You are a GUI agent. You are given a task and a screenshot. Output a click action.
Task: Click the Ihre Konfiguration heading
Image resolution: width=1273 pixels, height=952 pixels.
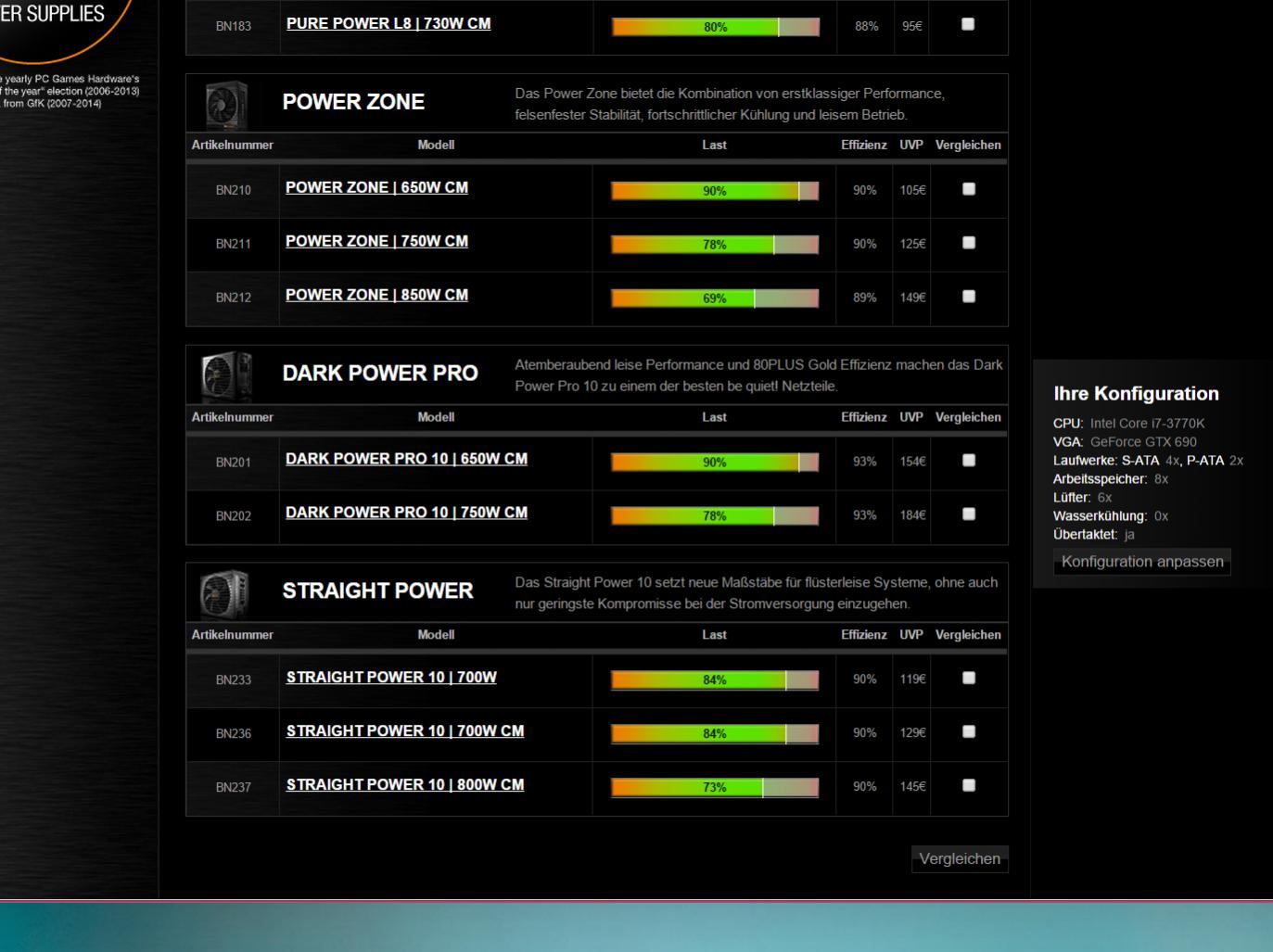pyautogui.click(x=1137, y=393)
